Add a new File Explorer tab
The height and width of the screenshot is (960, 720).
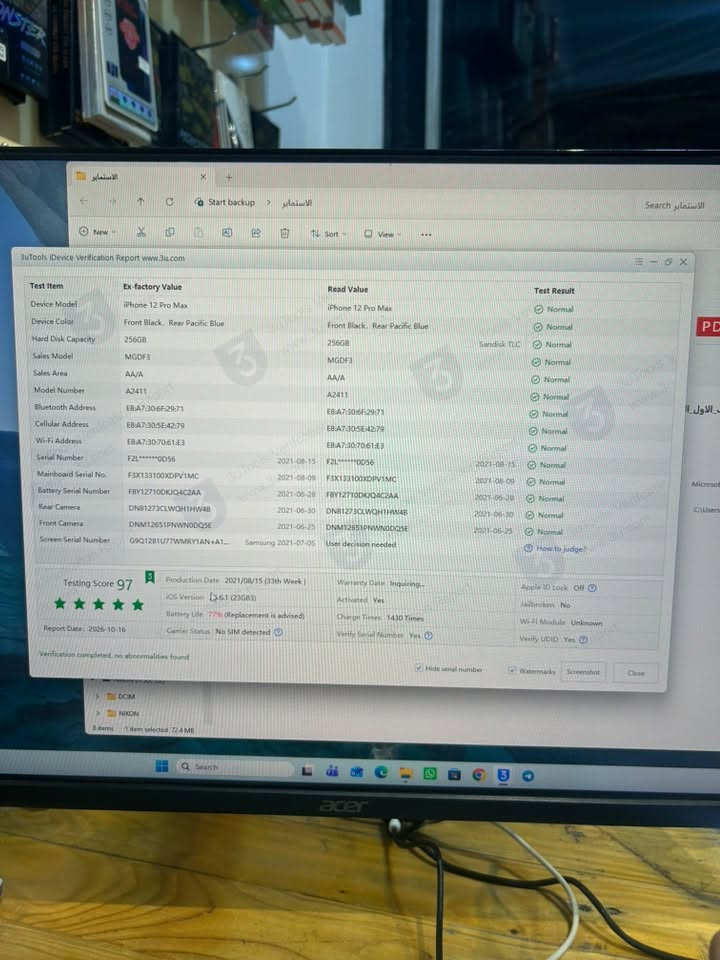pos(229,177)
